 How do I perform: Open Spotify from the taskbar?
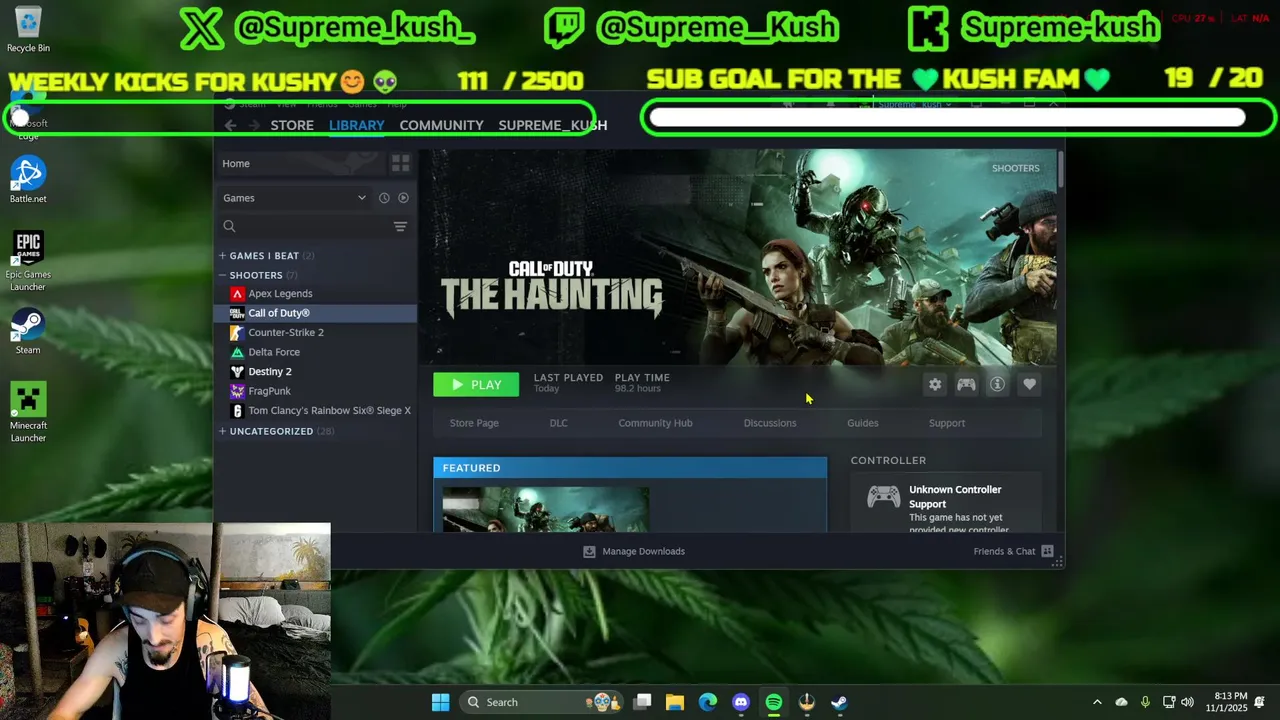[x=774, y=702]
